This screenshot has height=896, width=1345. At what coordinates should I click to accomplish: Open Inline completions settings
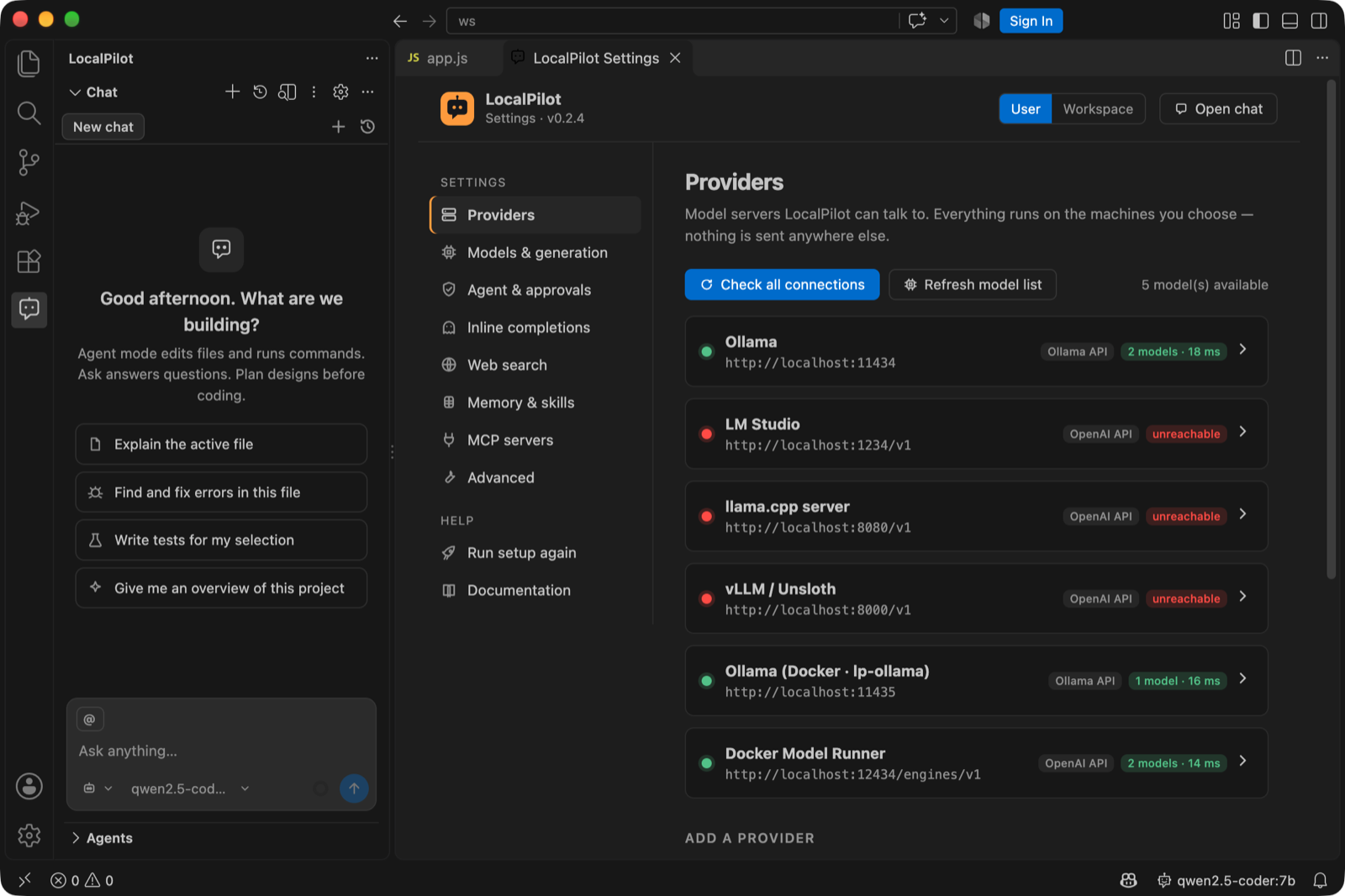click(x=535, y=328)
